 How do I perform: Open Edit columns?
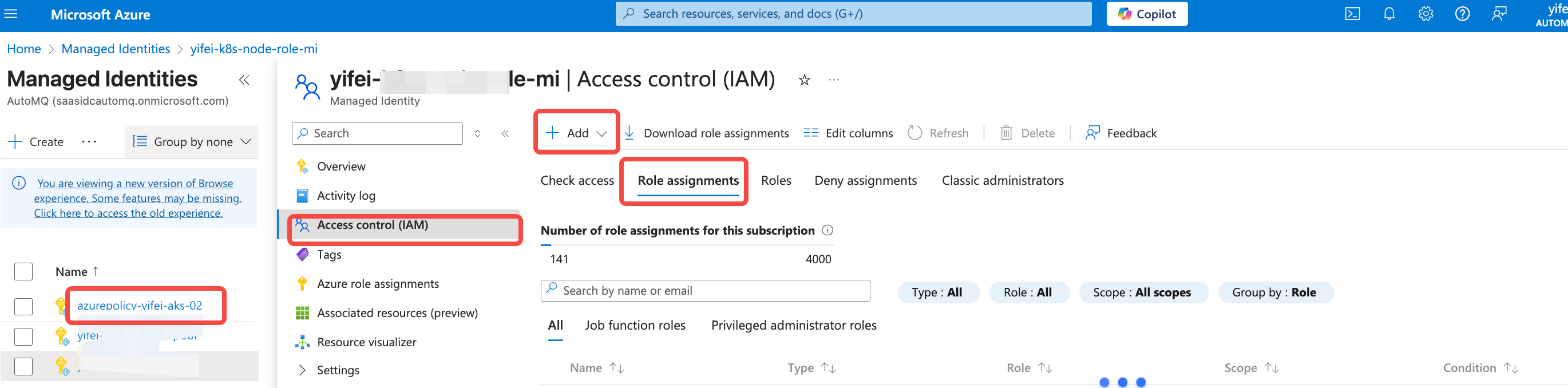click(849, 133)
